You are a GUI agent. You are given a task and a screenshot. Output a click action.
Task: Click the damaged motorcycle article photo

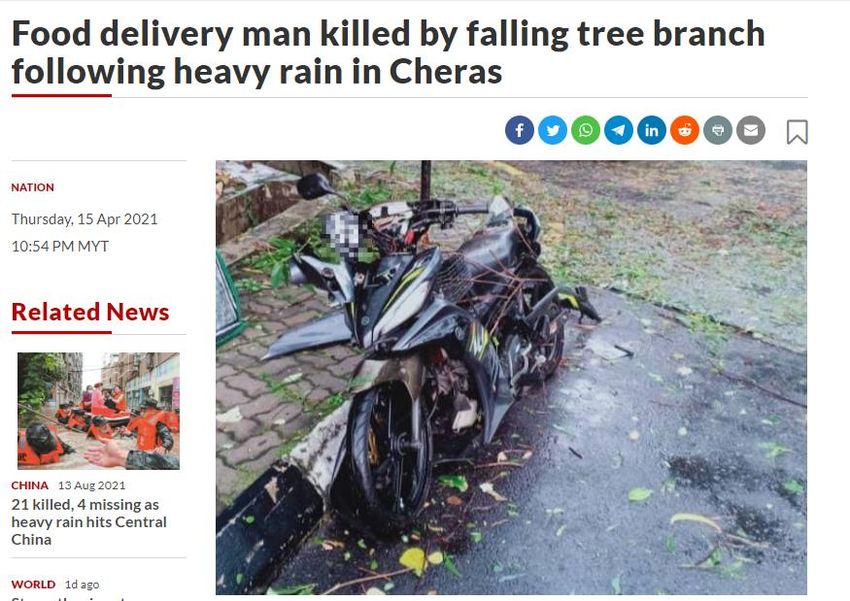coord(511,377)
